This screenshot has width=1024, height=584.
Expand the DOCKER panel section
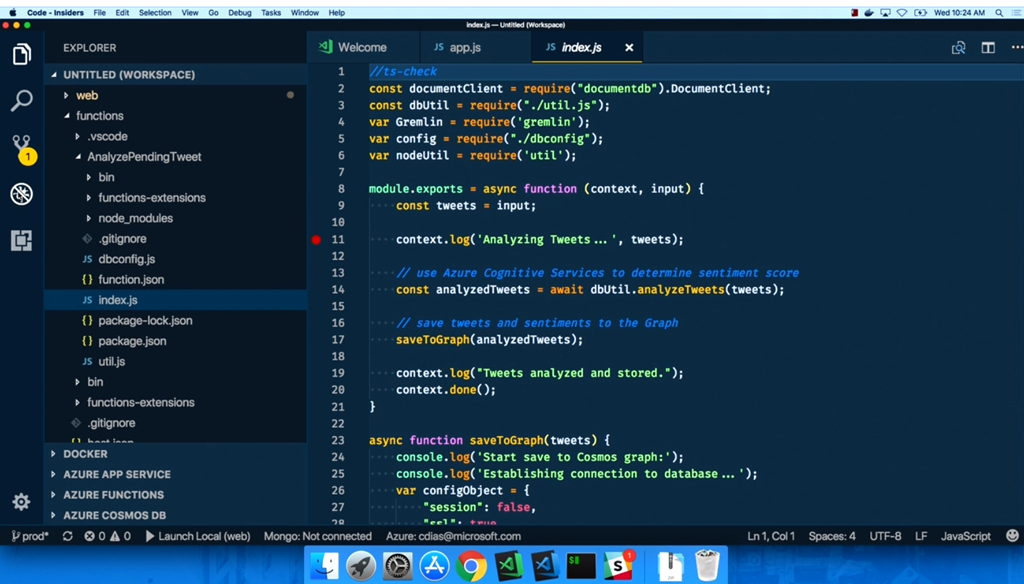click(x=85, y=454)
